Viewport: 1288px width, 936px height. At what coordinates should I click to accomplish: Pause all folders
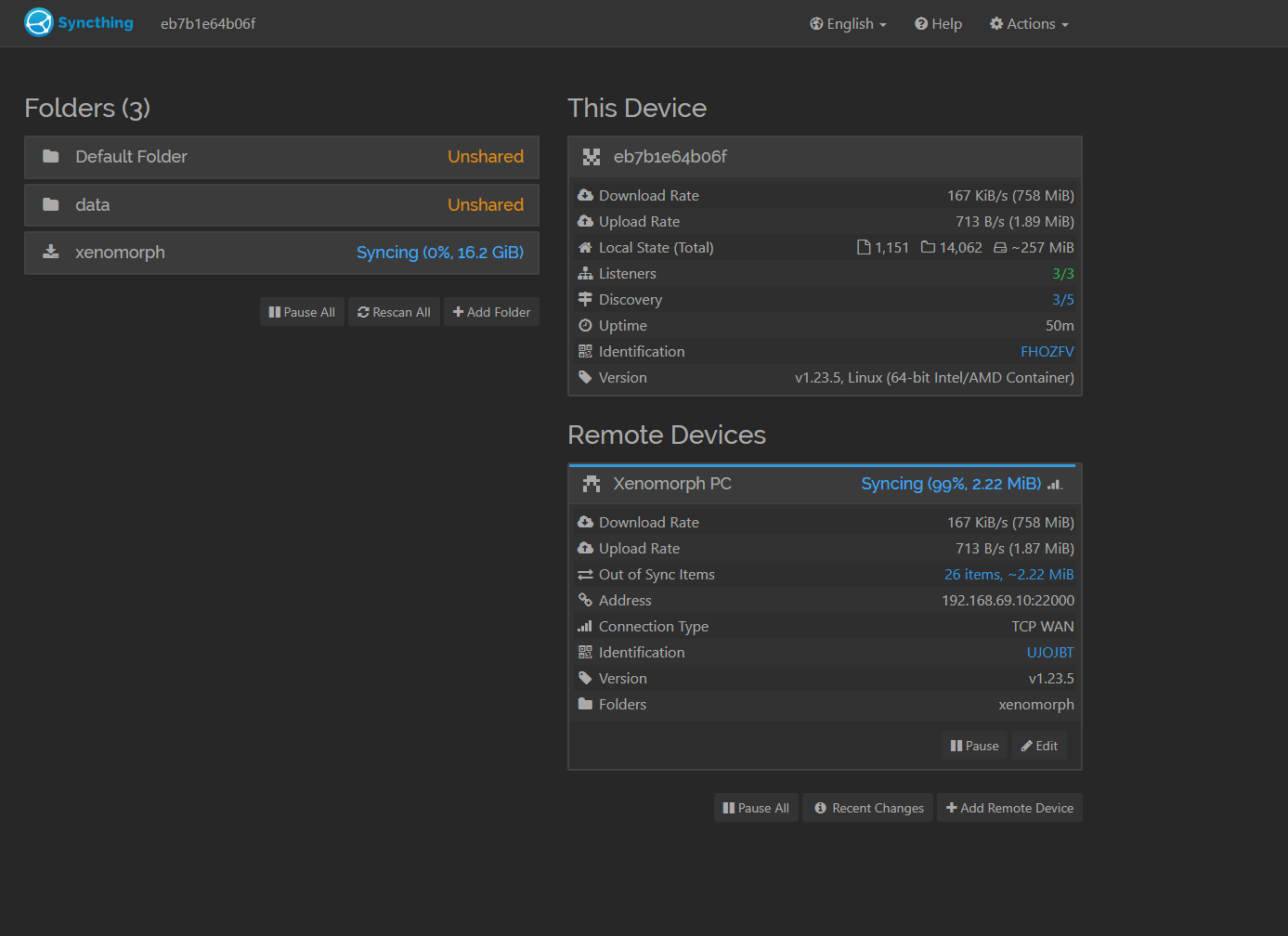[x=302, y=312]
